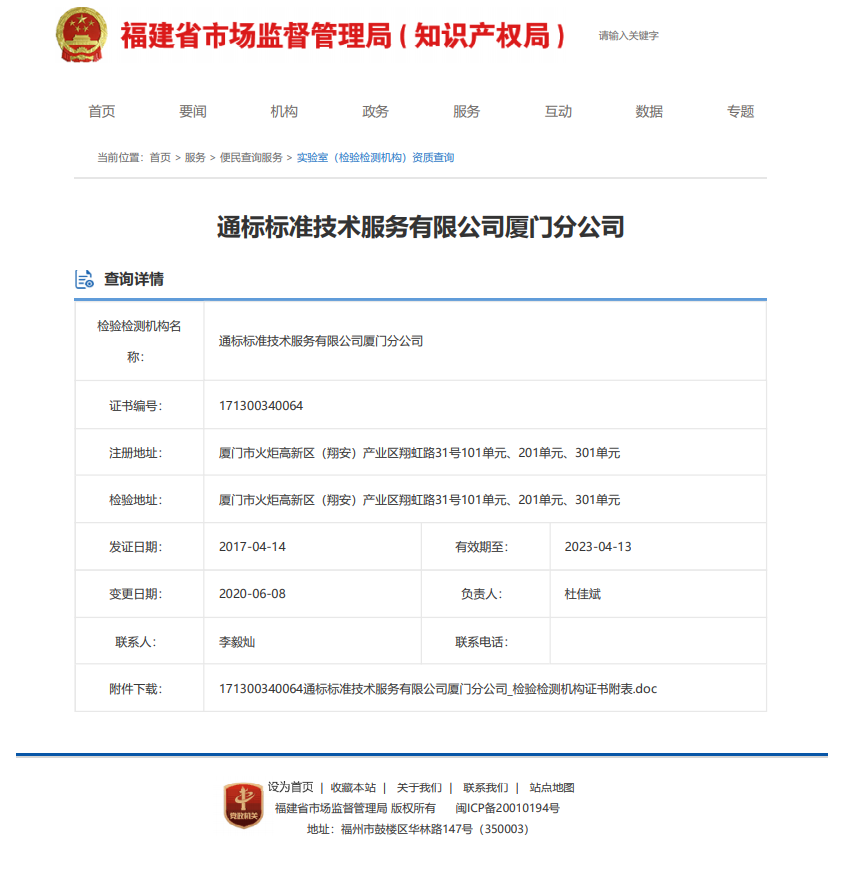Click the 负责人 label
845x869 pixels.
(482, 594)
